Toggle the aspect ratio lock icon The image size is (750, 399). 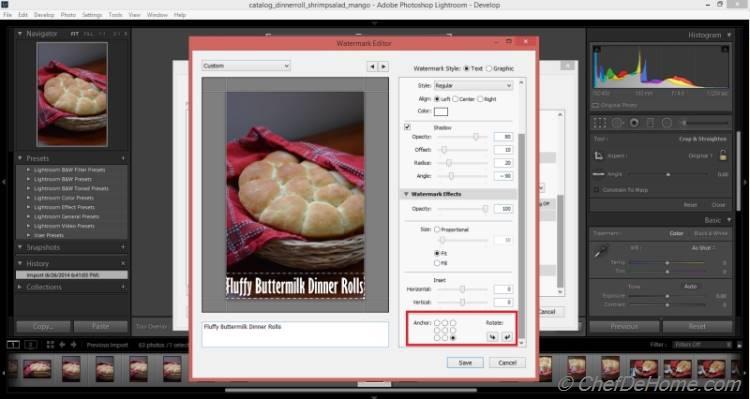(723, 155)
